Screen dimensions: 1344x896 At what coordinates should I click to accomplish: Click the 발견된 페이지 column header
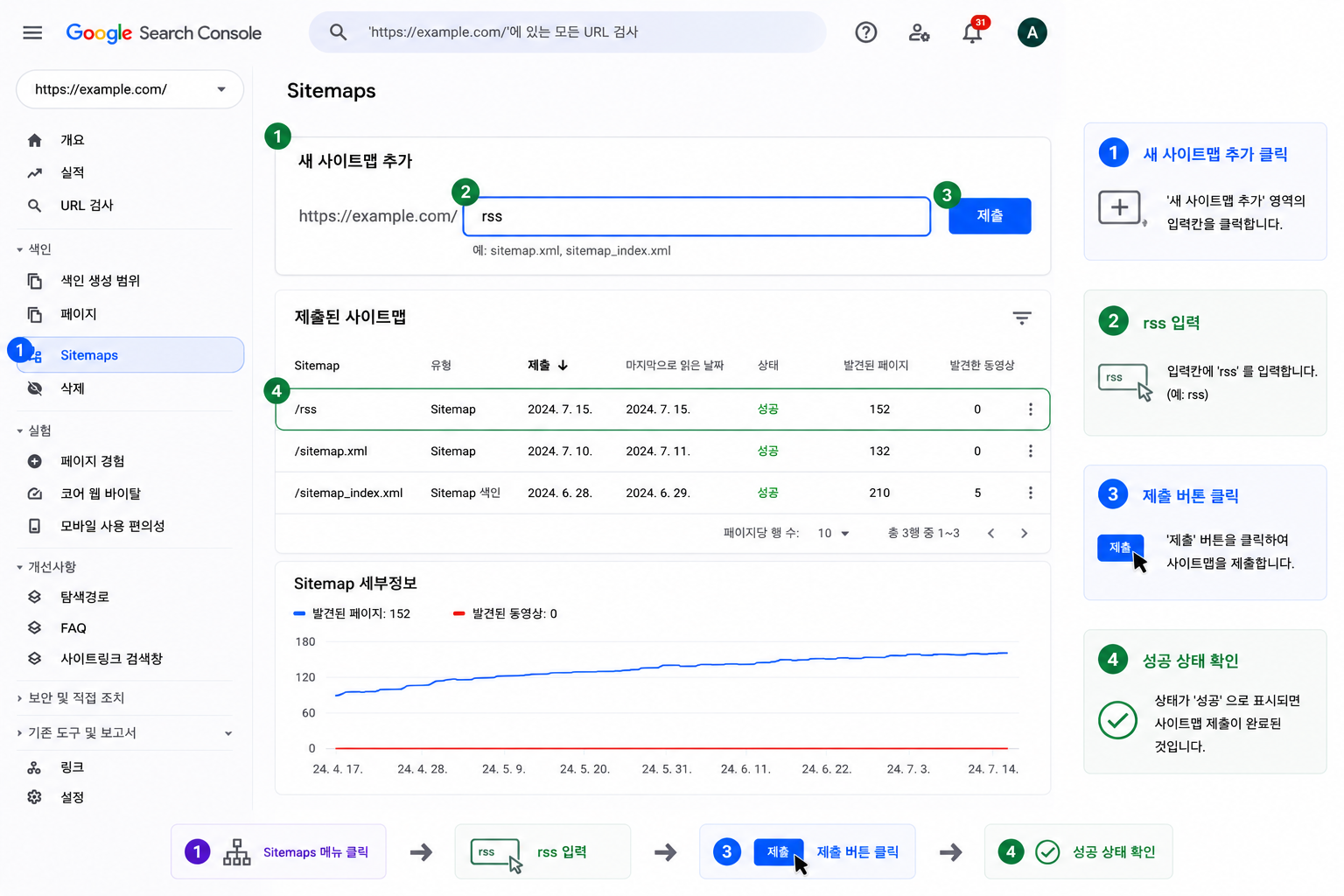(876, 365)
